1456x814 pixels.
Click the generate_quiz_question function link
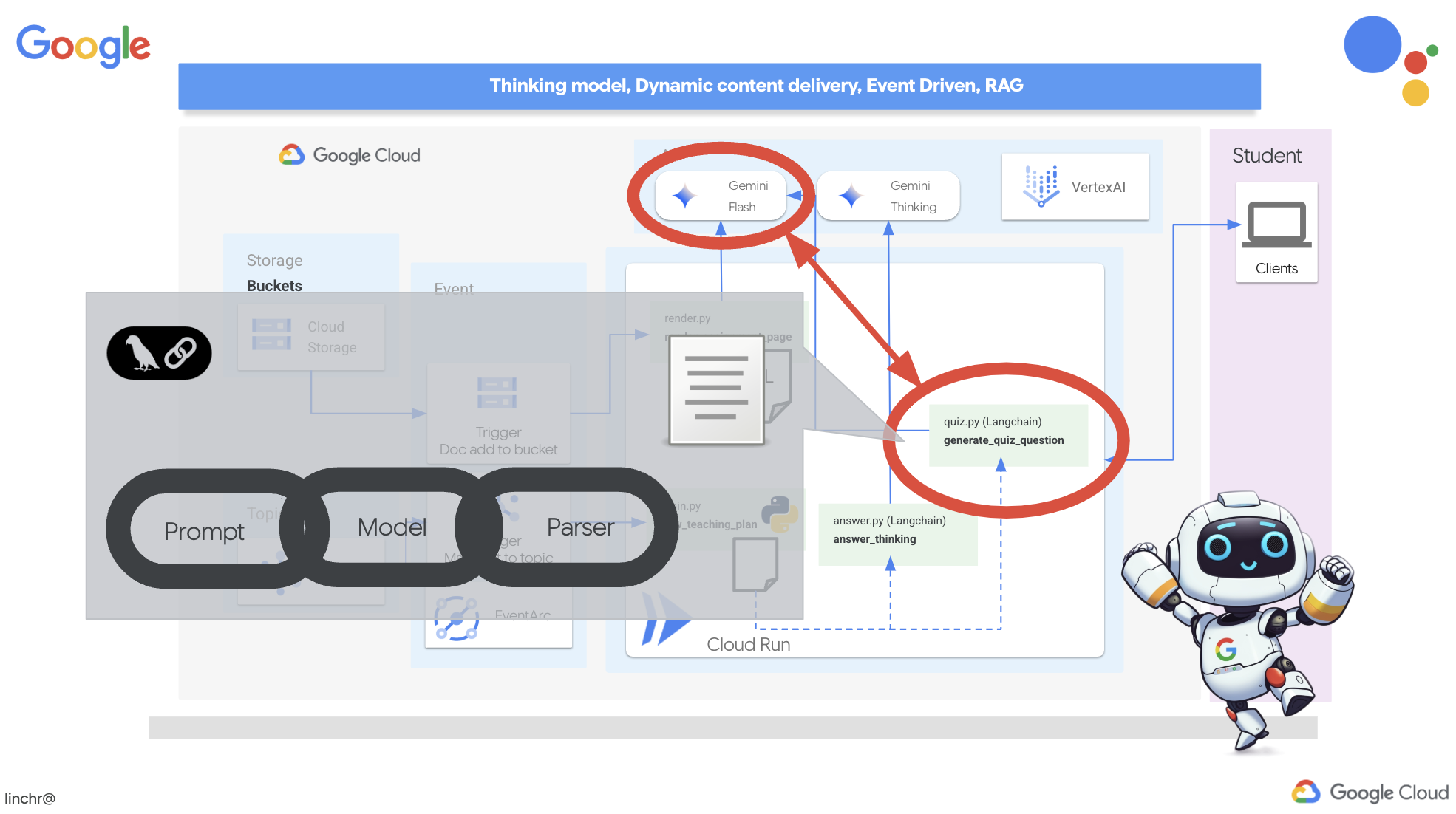click(x=1003, y=440)
